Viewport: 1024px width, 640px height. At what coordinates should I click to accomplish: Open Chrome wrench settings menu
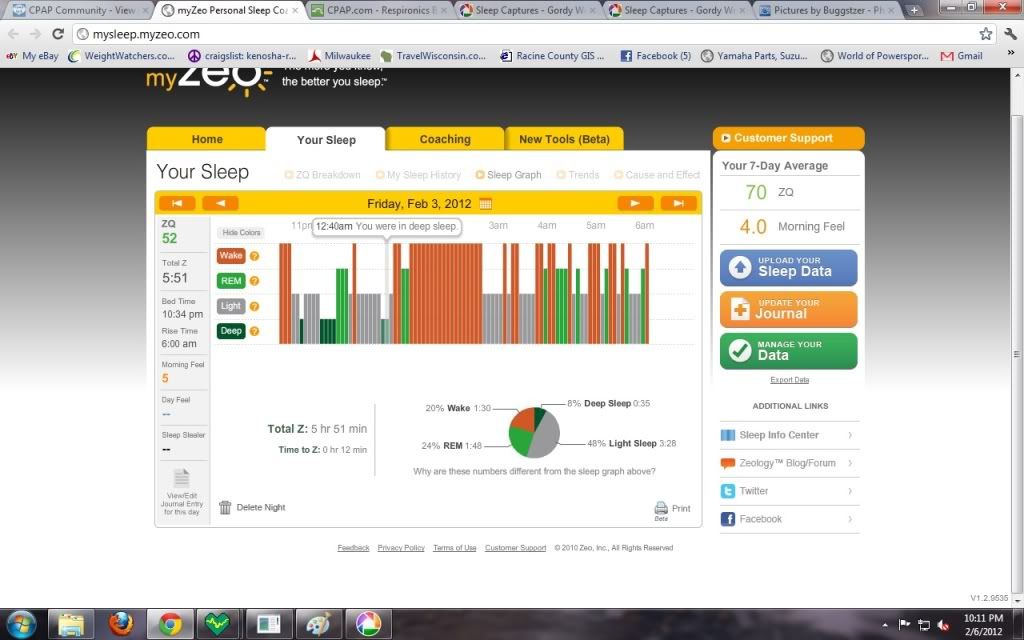(1010, 34)
